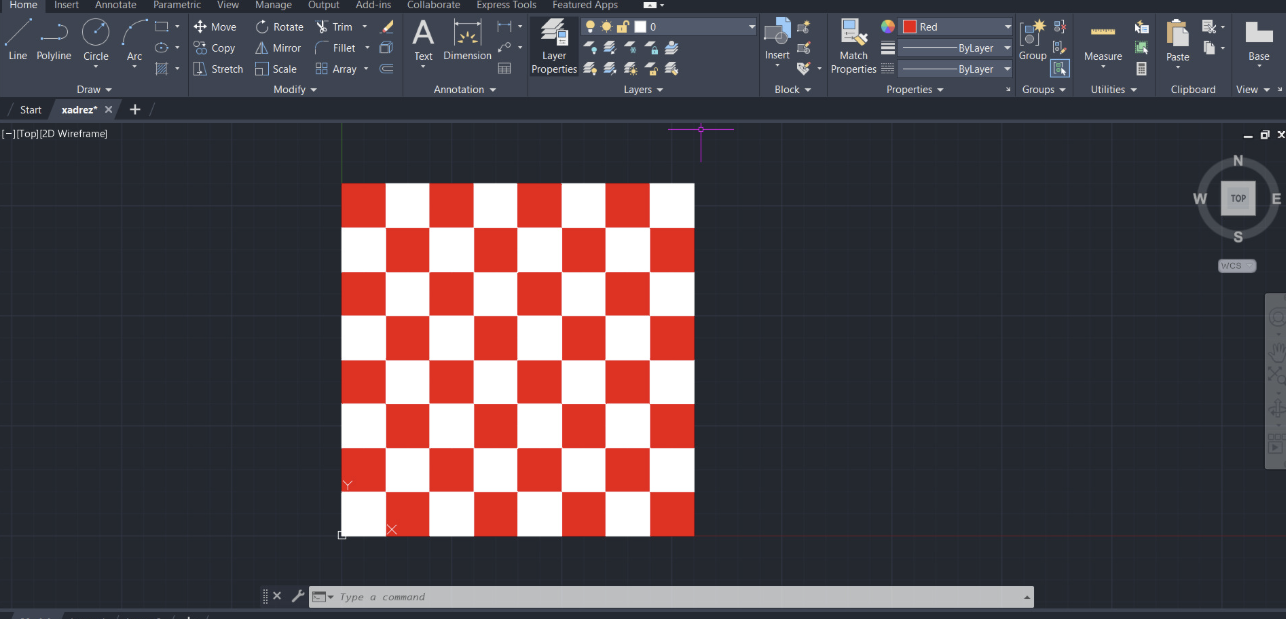Viewport: 1286px width, 619px height.
Task: Open the Start drawing tab
Action: point(31,110)
